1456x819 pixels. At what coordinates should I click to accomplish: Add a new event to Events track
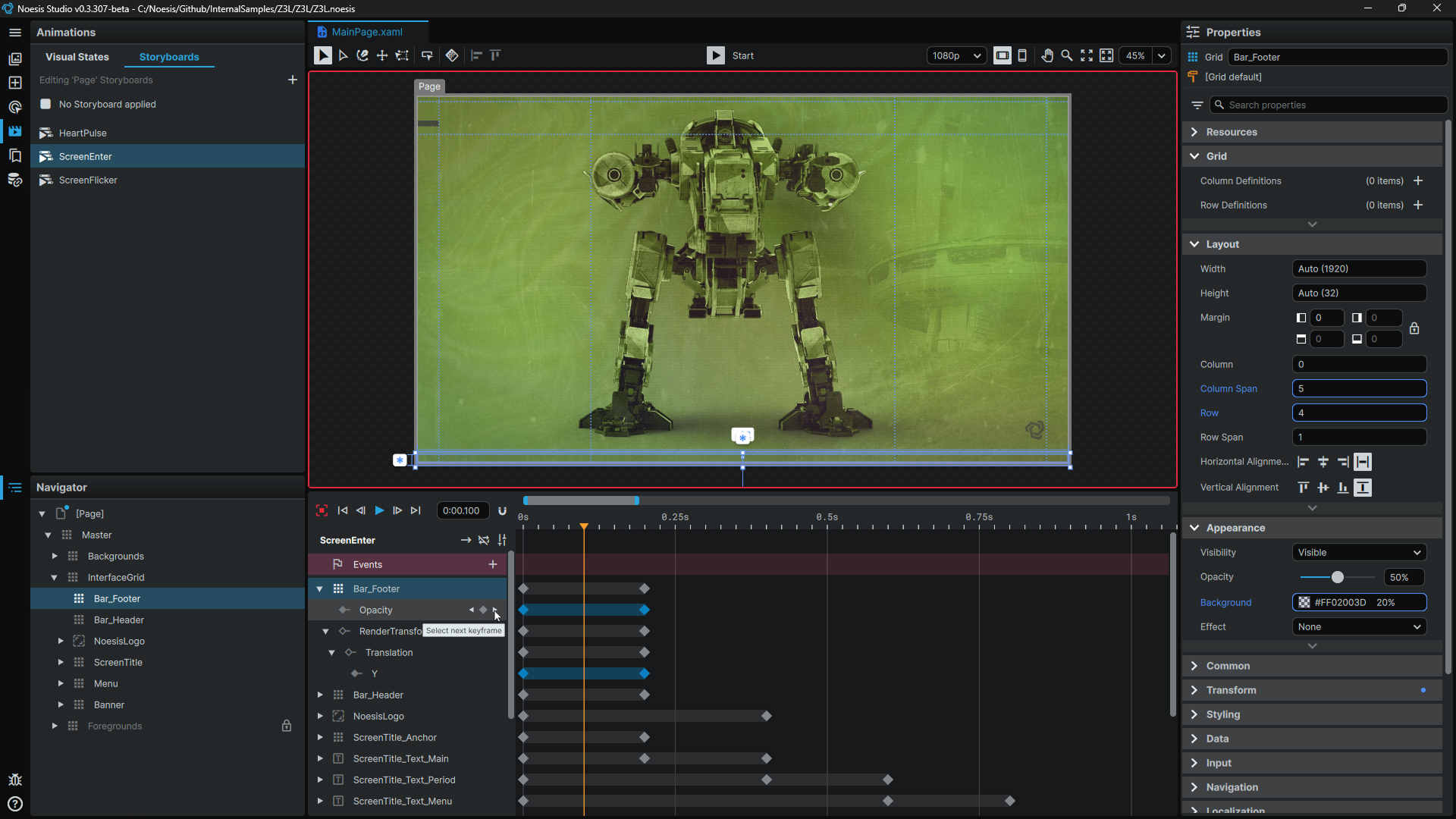[493, 564]
